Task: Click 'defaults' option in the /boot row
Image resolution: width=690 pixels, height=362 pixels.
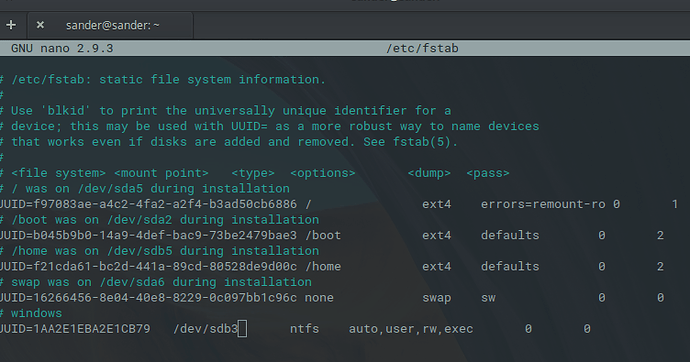Action: coord(510,235)
